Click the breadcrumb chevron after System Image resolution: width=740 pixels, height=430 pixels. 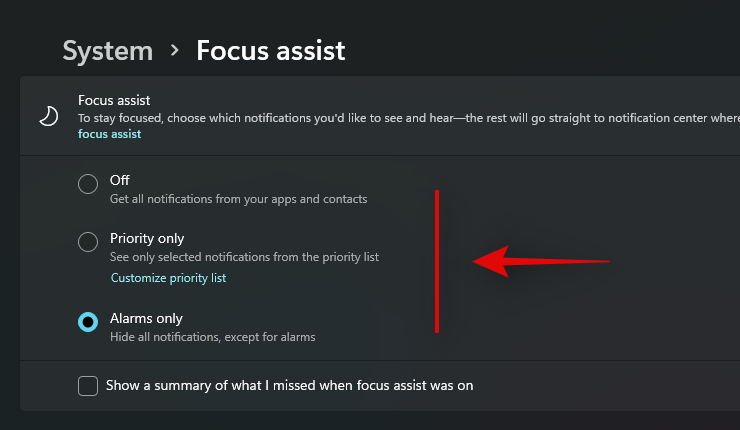(x=175, y=49)
